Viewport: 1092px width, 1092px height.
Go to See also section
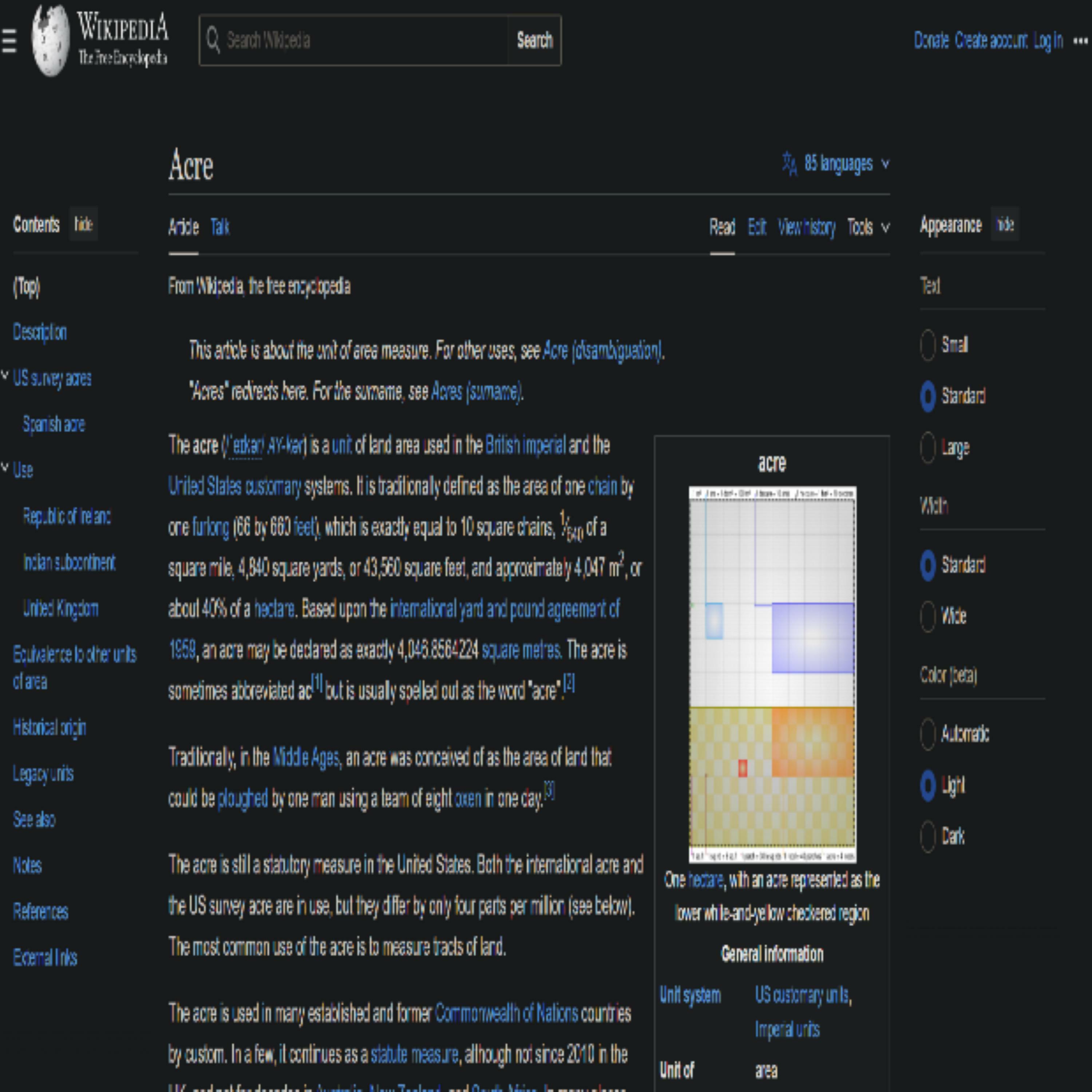34,820
